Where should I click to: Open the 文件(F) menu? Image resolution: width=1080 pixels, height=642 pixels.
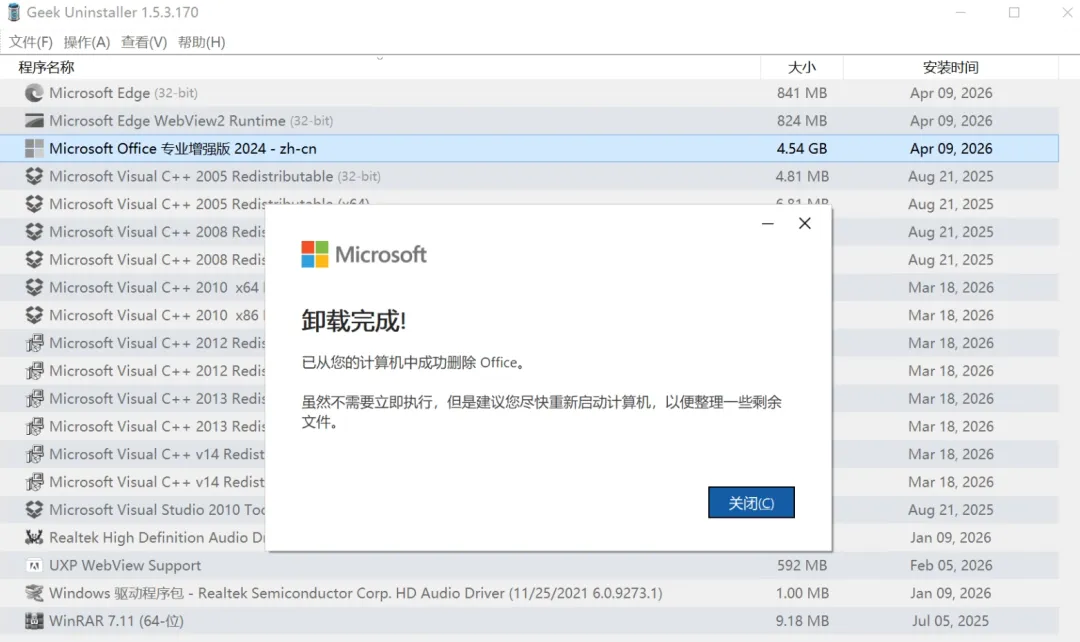(31, 42)
